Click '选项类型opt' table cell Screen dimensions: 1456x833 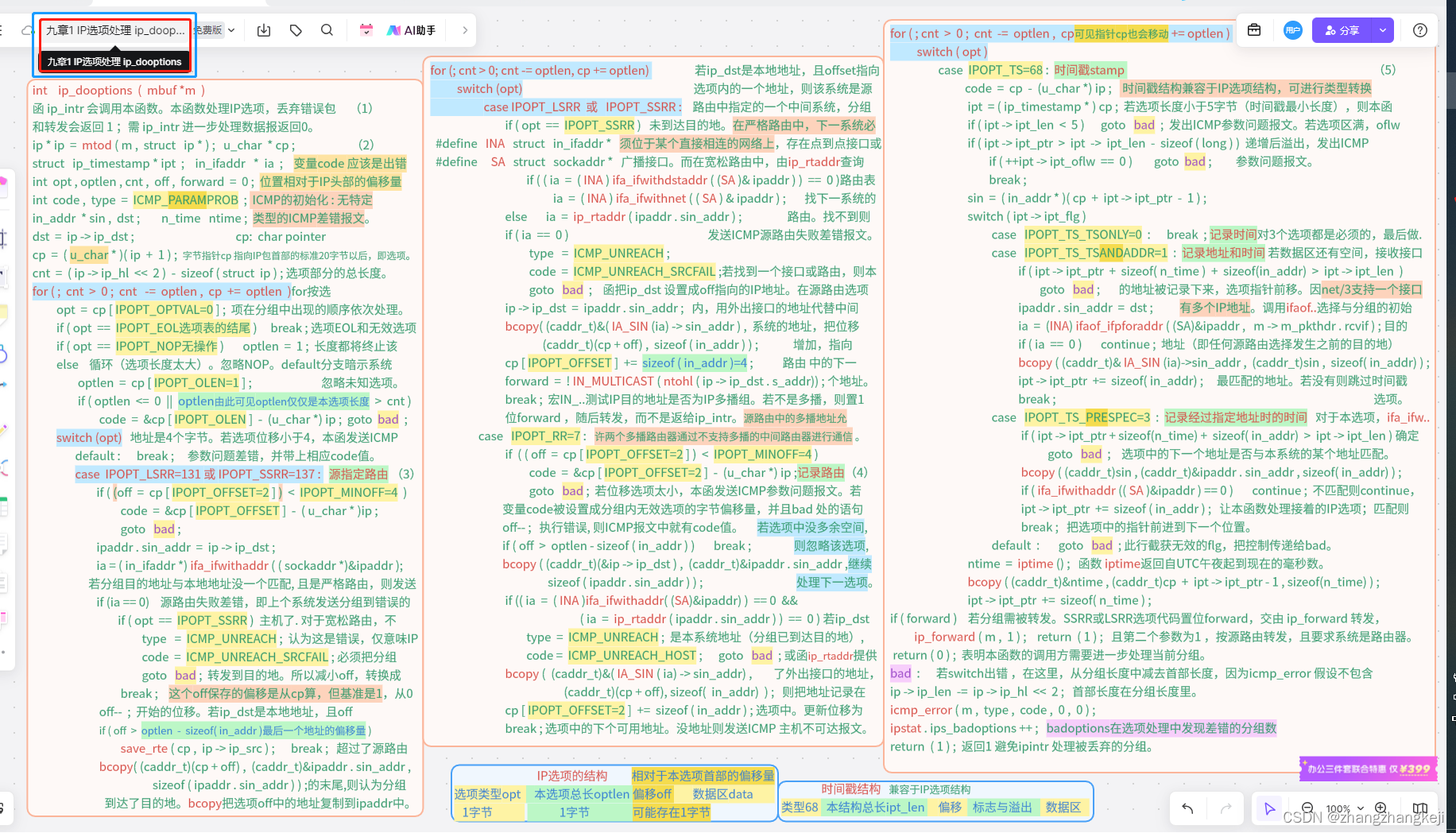tap(488, 794)
